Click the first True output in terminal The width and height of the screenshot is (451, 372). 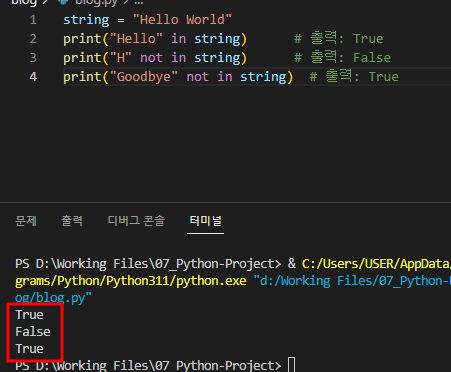(29, 315)
